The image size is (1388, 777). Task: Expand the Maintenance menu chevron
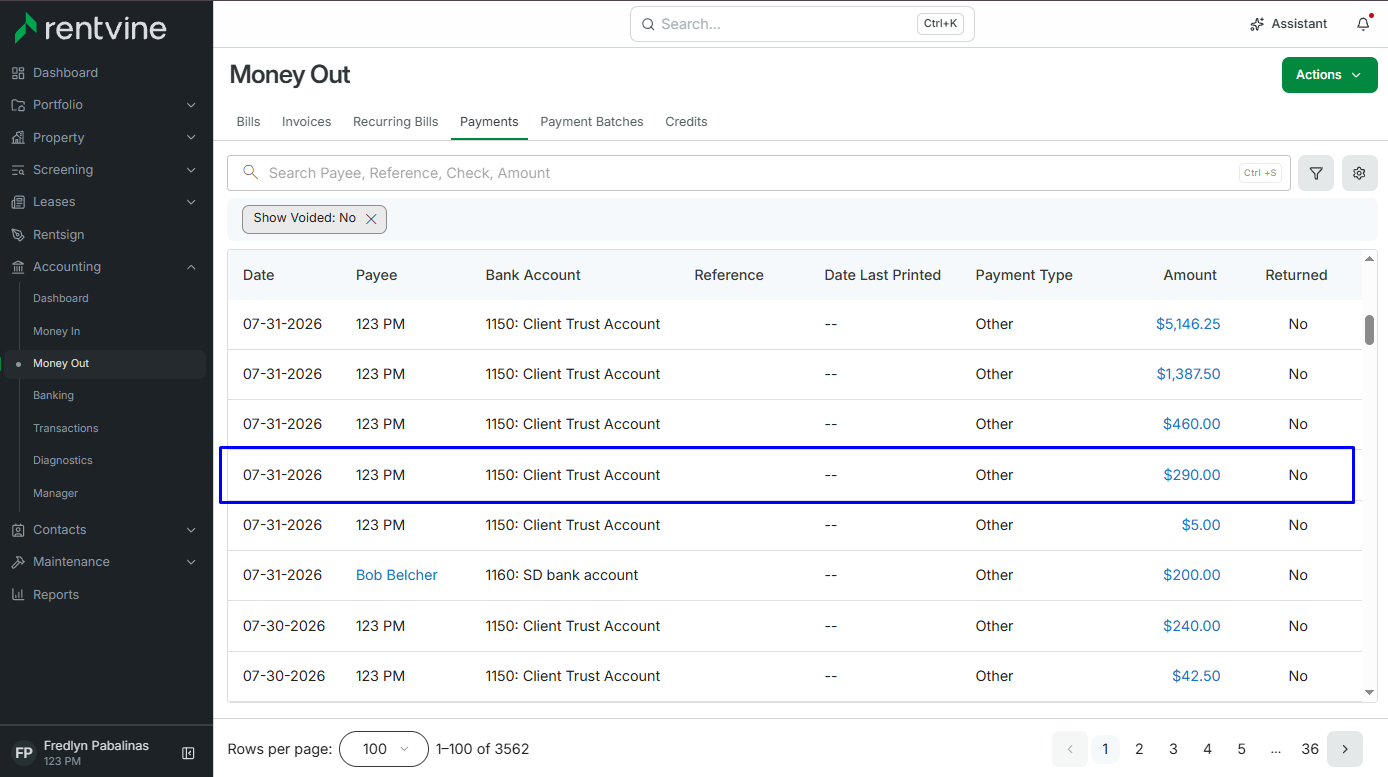click(x=191, y=562)
